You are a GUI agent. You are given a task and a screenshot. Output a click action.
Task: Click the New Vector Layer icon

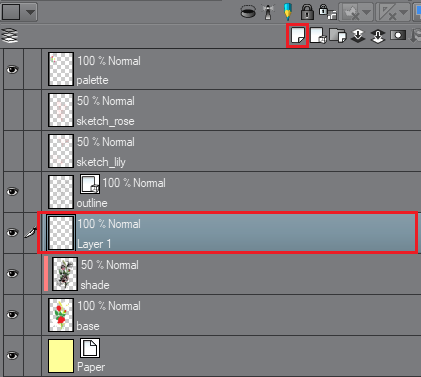(x=318, y=35)
